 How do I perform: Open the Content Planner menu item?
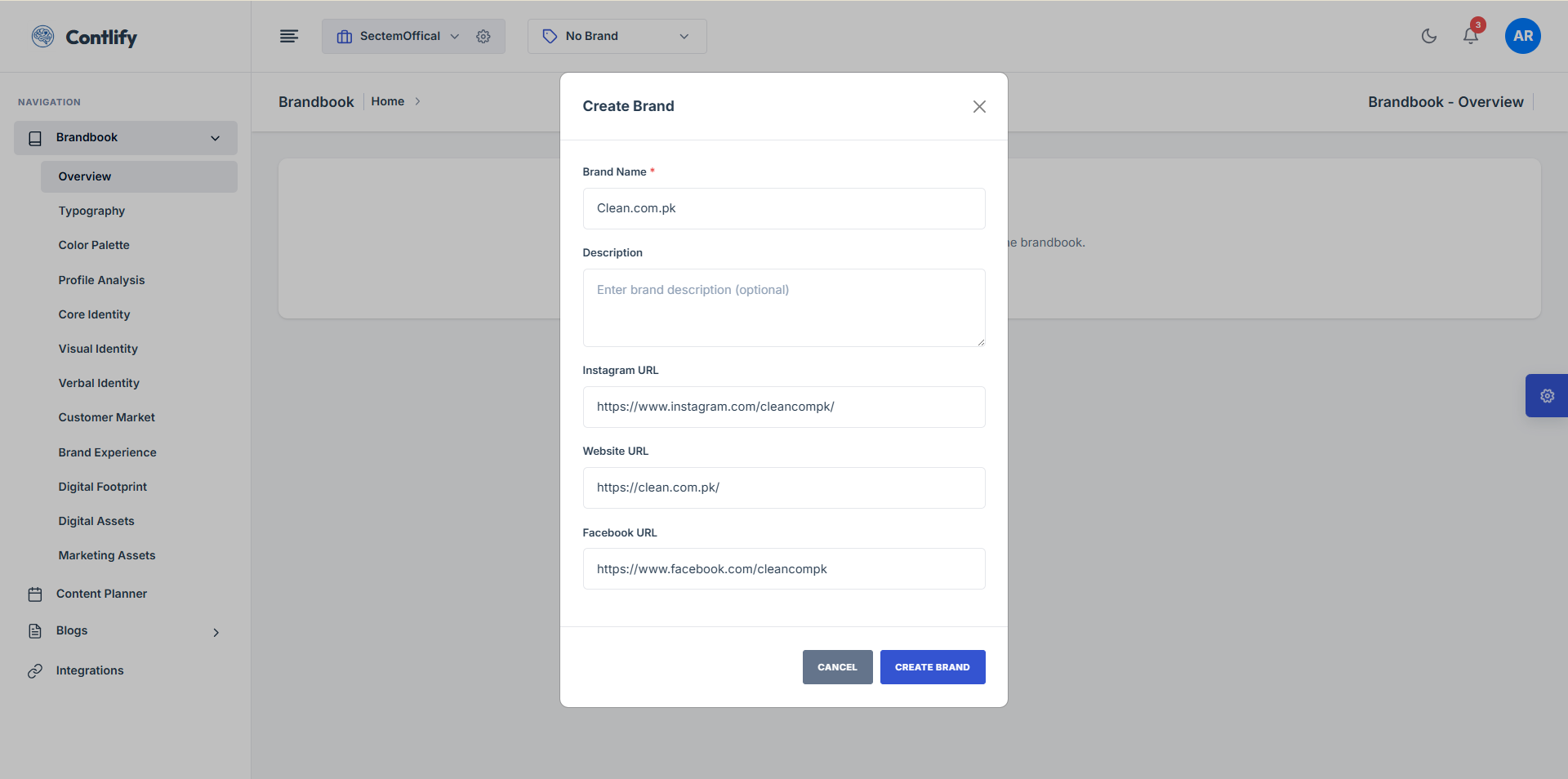tap(101, 594)
